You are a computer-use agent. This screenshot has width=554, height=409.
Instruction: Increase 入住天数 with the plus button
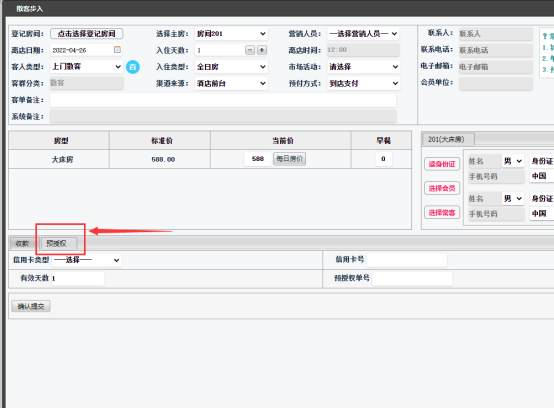pos(262,50)
